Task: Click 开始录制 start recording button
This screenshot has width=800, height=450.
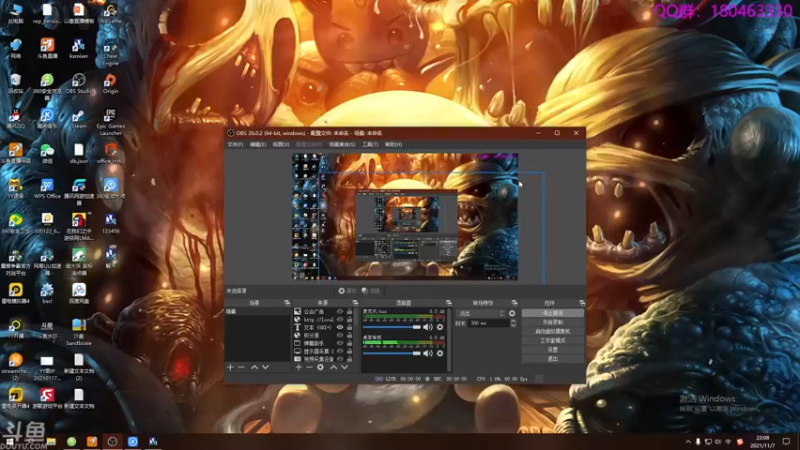Action: (x=553, y=322)
